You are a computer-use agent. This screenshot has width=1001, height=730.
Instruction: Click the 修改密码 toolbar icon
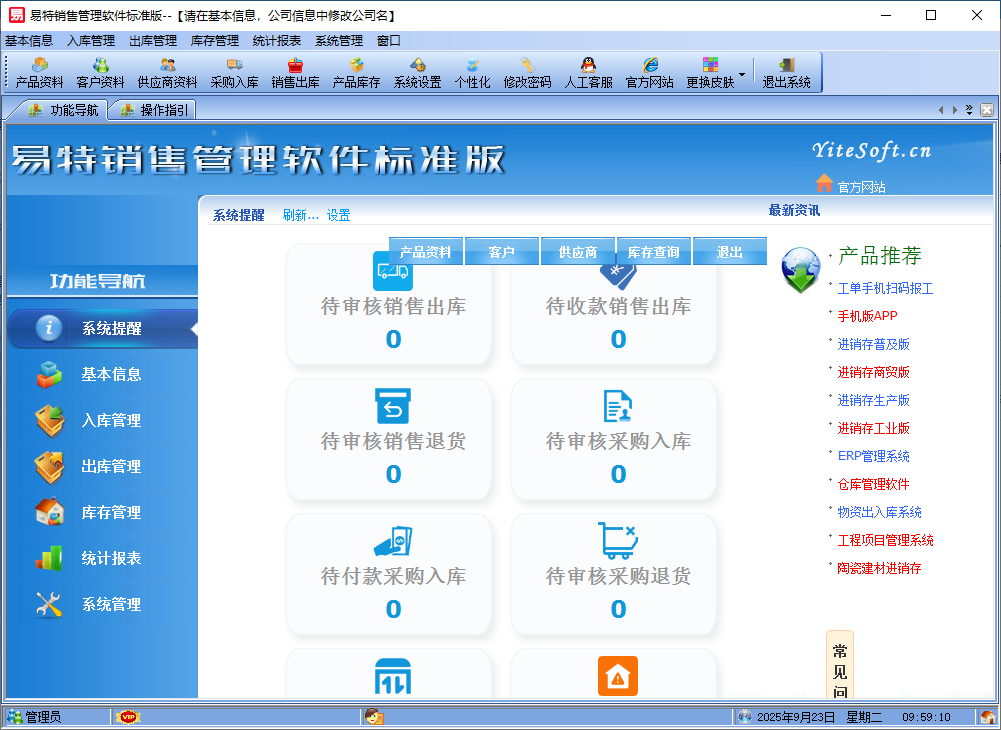(x=527, y=73)
